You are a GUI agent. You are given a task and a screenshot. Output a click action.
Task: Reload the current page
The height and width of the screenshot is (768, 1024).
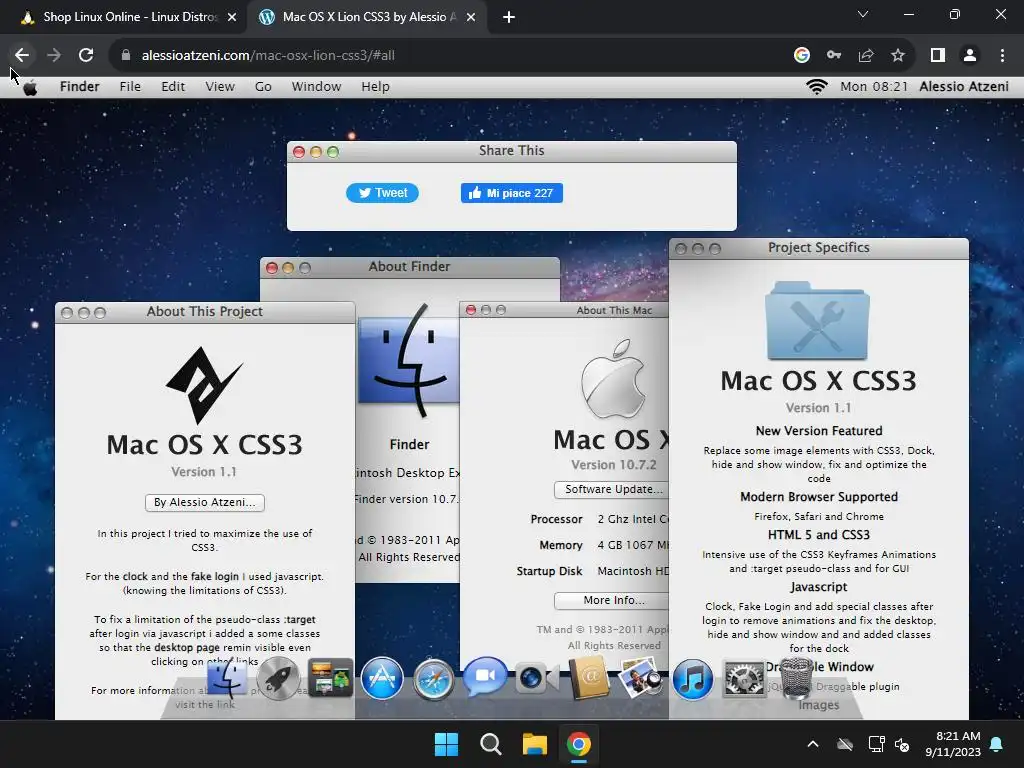tap(86, 56)
